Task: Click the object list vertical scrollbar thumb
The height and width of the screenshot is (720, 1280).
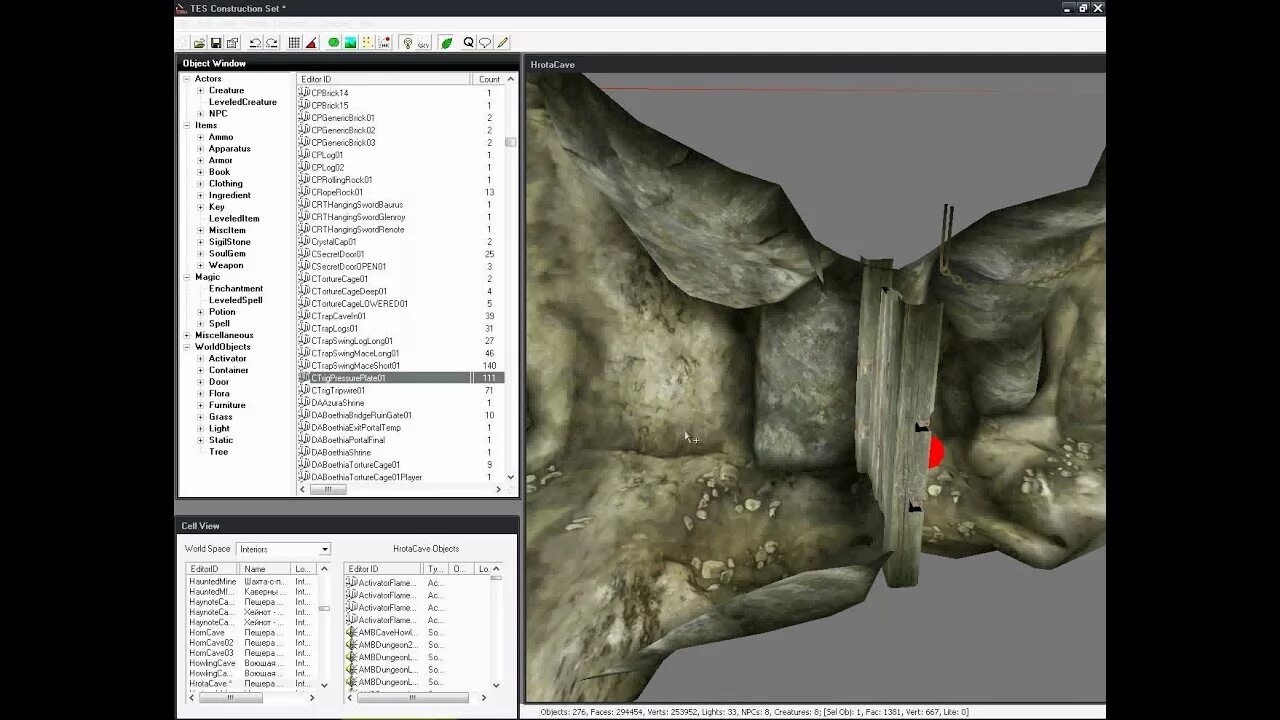Action: [x=511, y=142]
